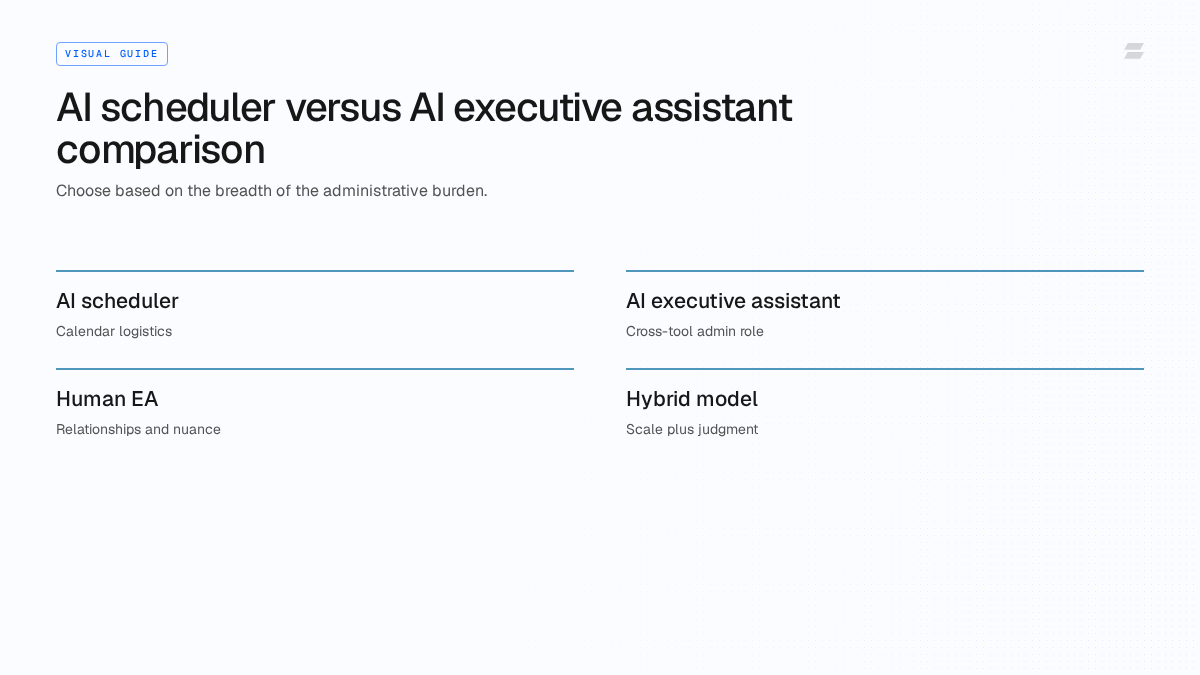
Task: Click the VISUAL GUIDE badge
Action: [112, 54]
